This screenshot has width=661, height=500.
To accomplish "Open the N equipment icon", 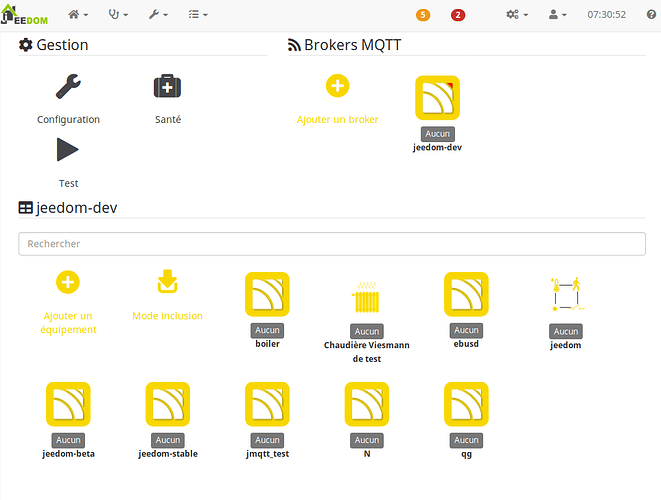I will coord(367,404).
